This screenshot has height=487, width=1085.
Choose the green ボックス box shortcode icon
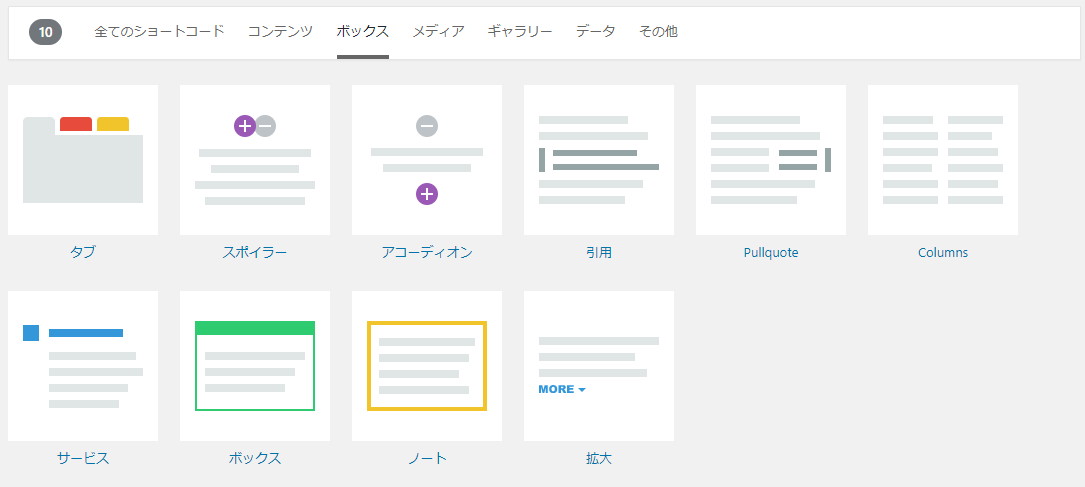click(255, 366)
